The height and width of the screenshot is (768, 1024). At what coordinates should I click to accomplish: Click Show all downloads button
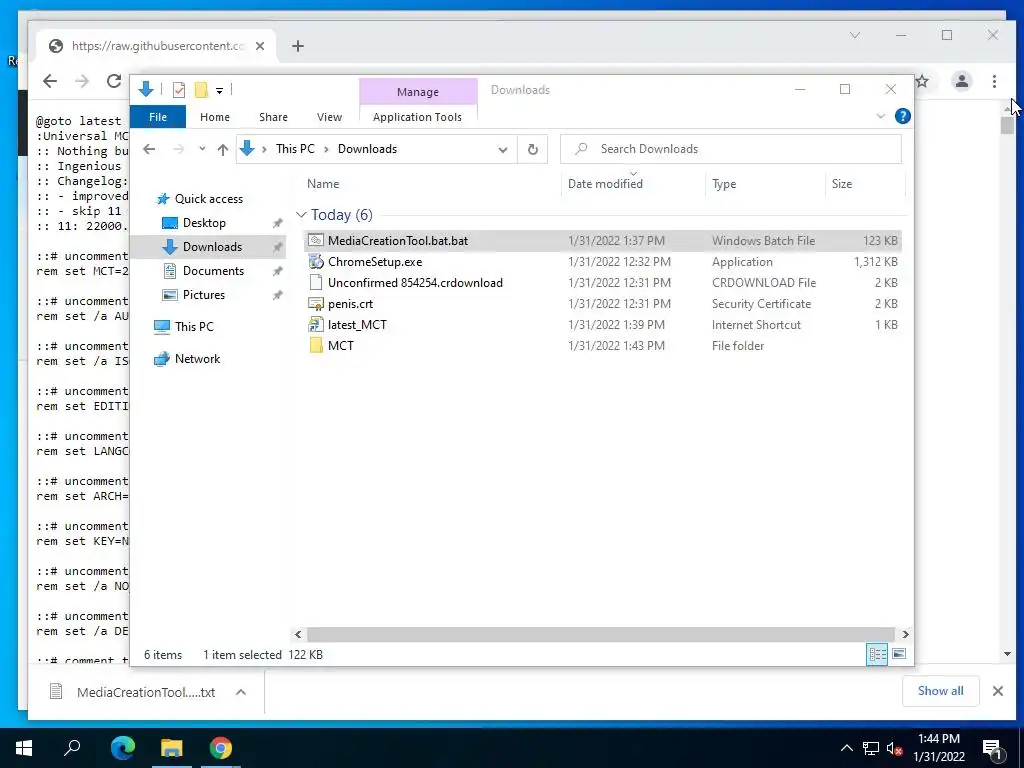pos(940,691)
